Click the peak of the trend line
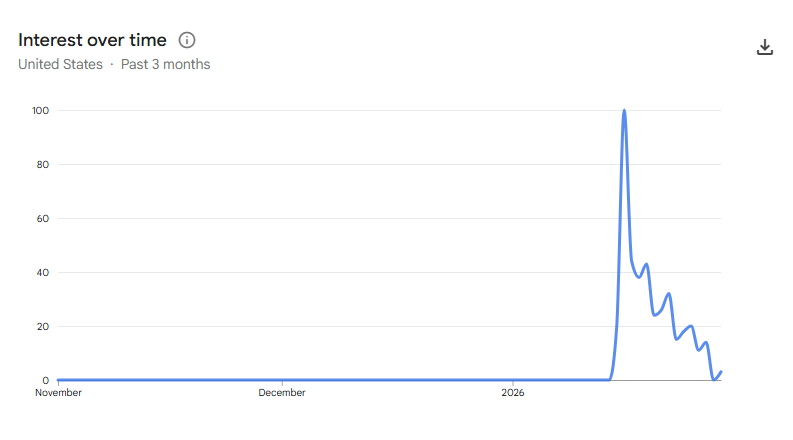 click(624, 111)
